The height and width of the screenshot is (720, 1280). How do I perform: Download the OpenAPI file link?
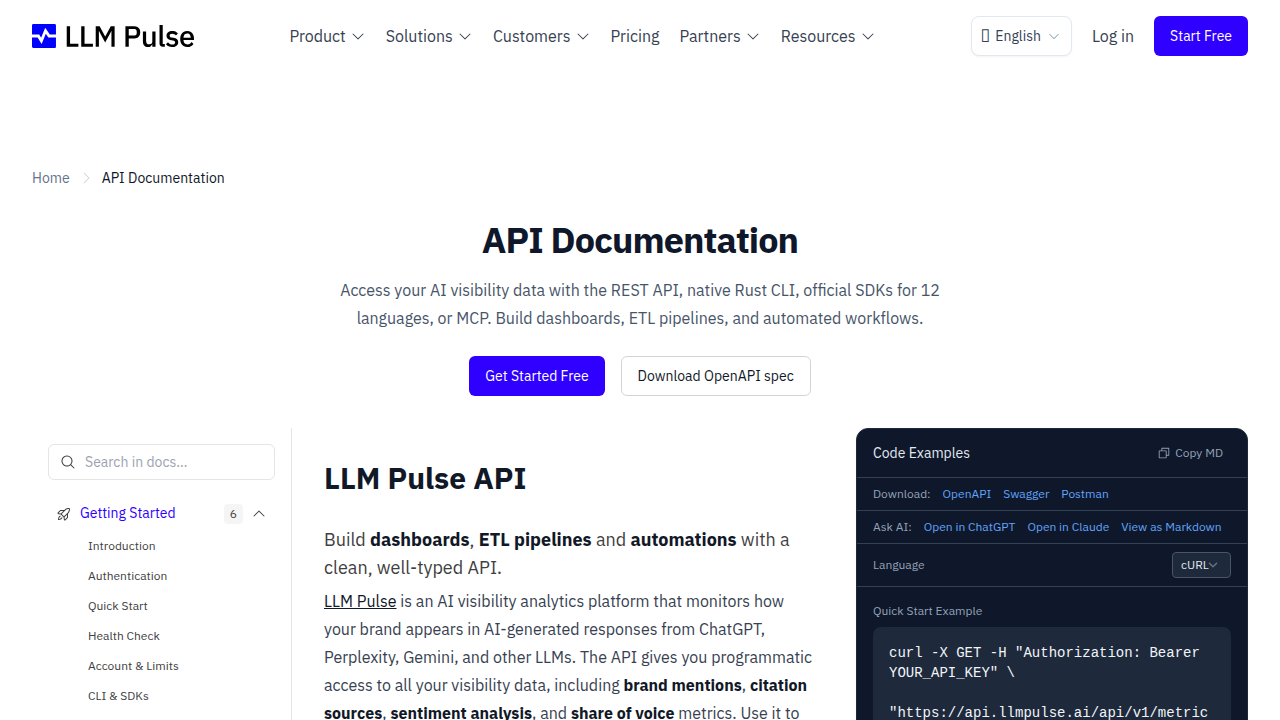[x=967, y=494]
